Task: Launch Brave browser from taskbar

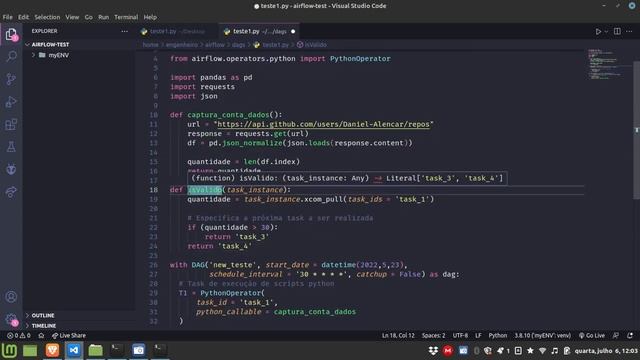Action: [52, 350]
